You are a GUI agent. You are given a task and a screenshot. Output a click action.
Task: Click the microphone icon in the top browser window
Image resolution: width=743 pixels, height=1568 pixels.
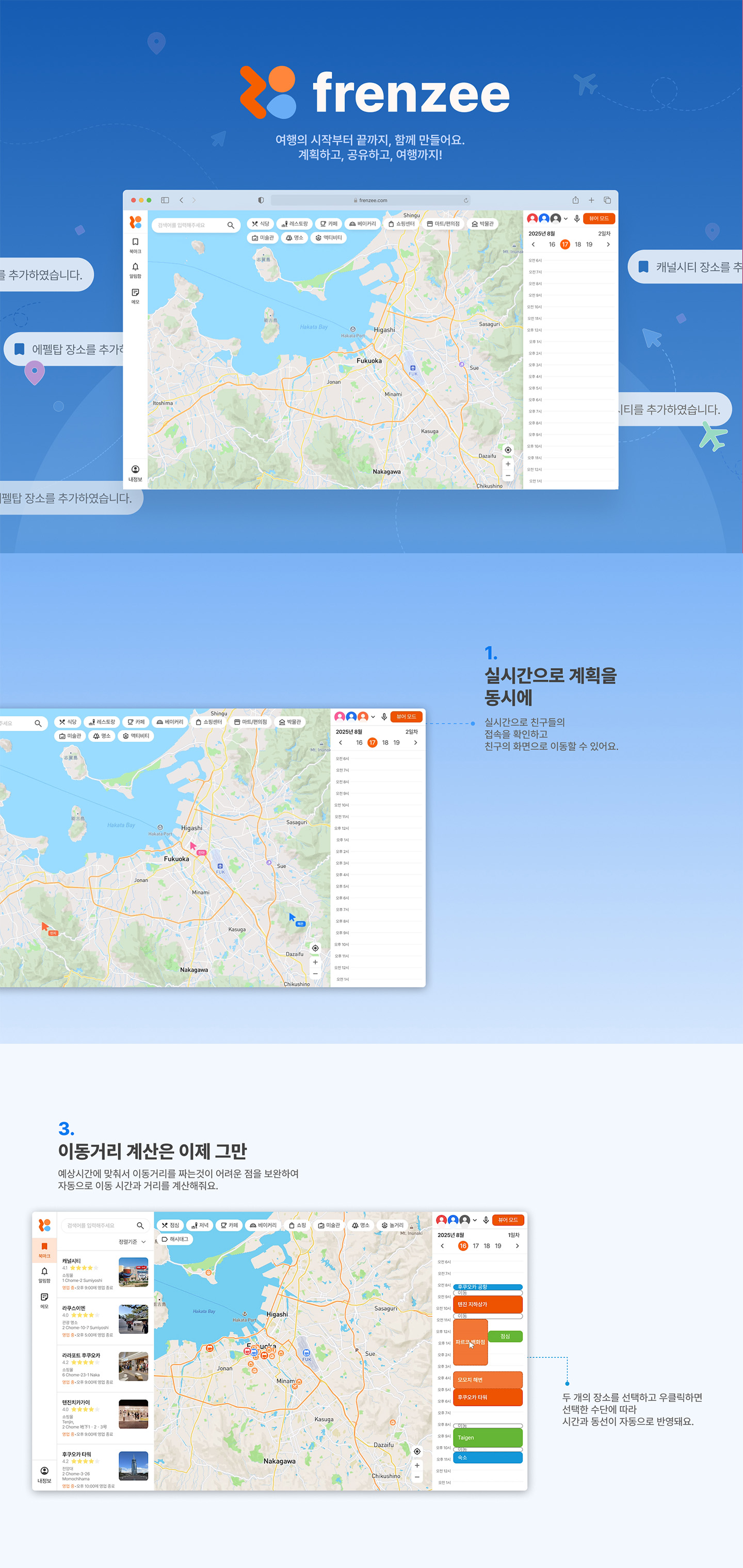point(577,218)
